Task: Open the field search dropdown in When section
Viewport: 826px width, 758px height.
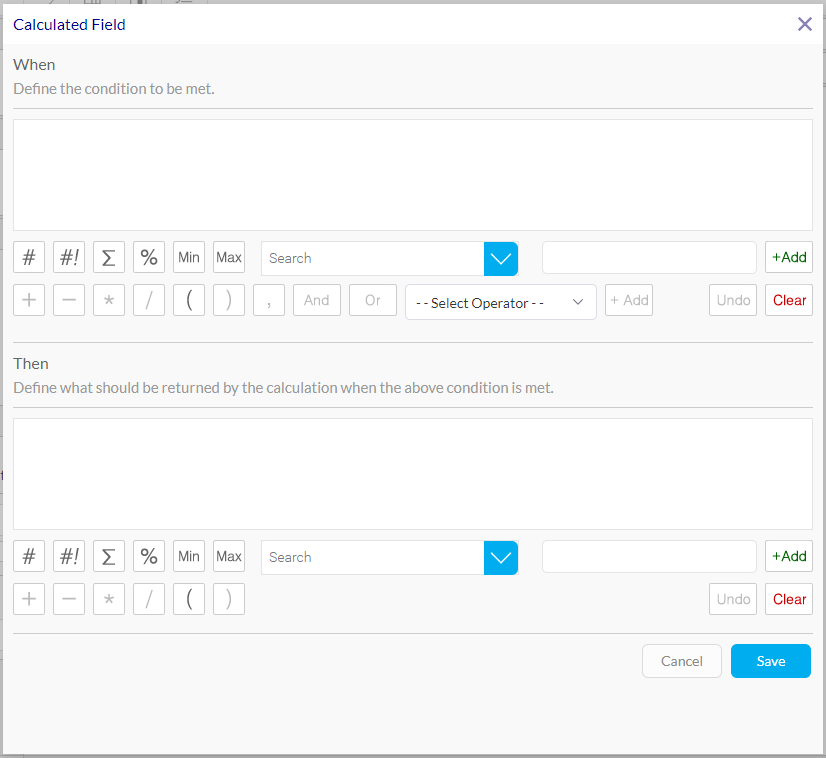Action: pyautogui.click(x=500, y=258)
